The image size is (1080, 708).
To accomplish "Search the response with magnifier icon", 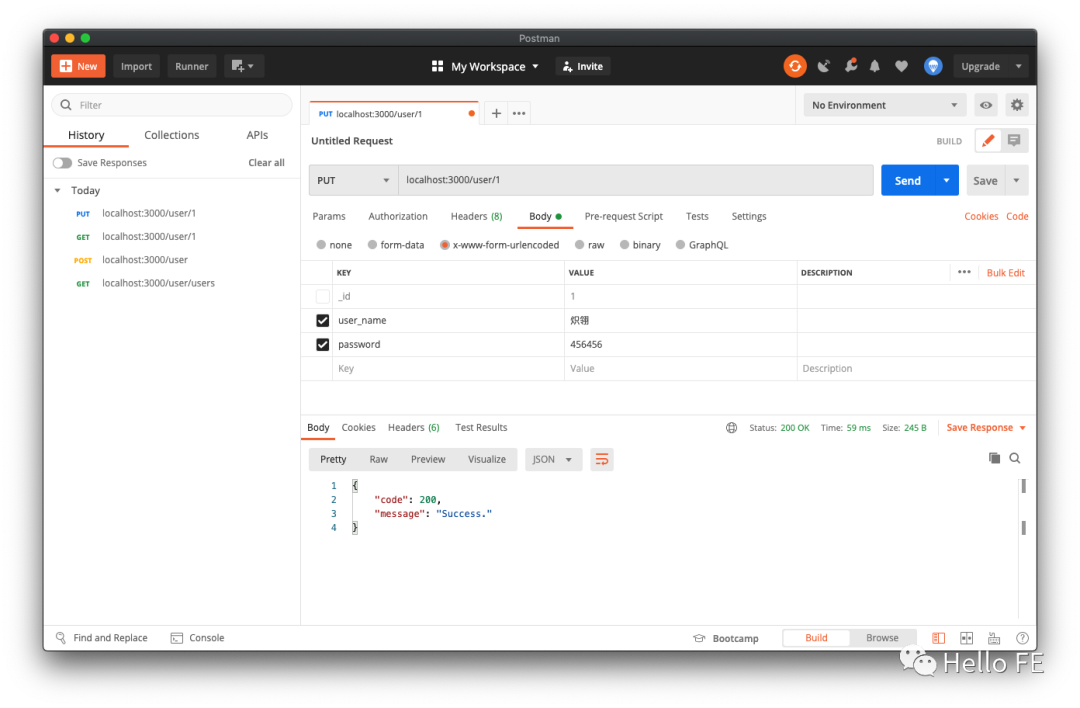I will click(x=1015, y=458).
